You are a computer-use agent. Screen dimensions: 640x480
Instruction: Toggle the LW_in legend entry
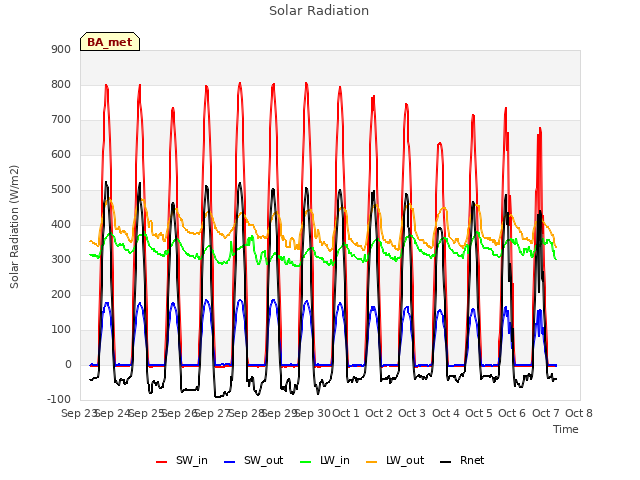[x=324, y=460]
